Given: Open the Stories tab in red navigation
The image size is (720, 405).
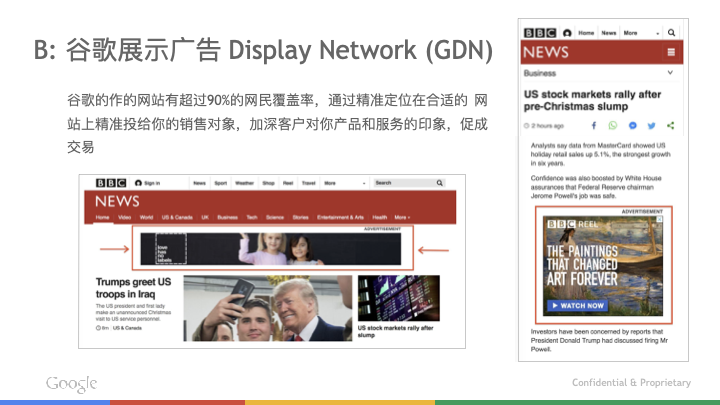Looking at the screenshot, I should pyautogui.click(x=301, y=217).
